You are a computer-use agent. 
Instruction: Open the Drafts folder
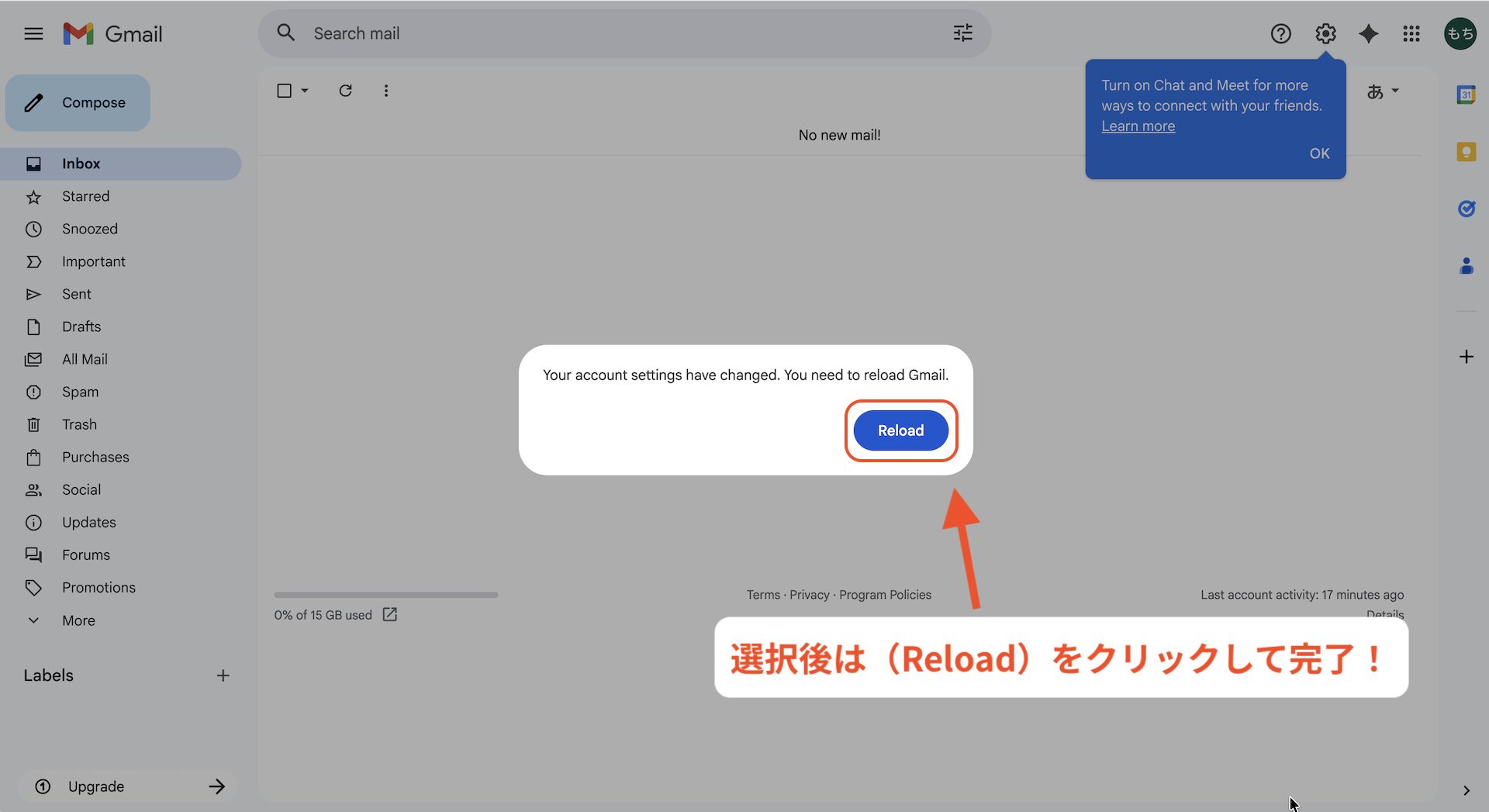point(81,327)
